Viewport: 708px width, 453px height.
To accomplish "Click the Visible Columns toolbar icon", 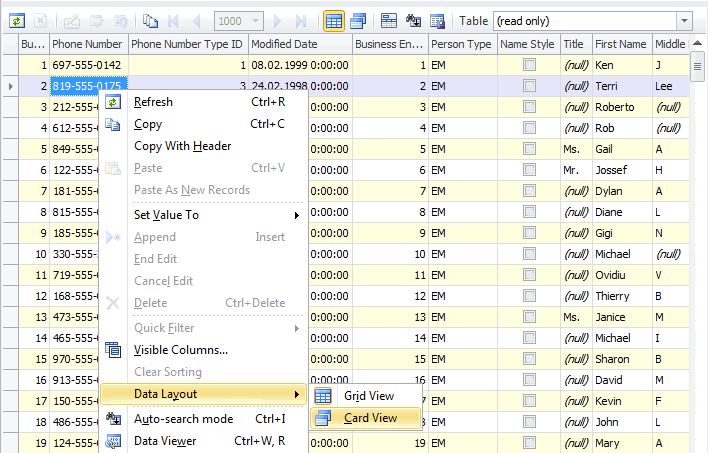I will (x=388, y=21).
